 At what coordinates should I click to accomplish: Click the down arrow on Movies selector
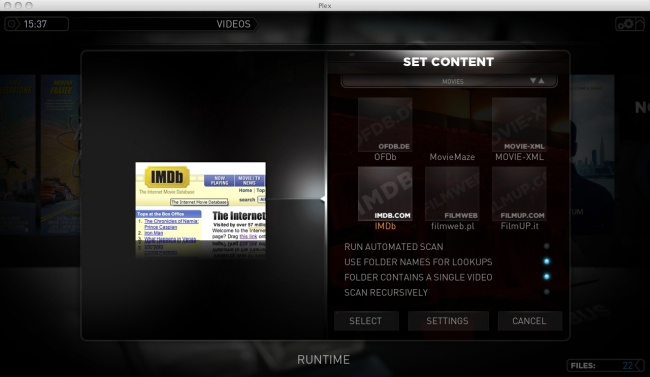click(x=533, y=81)
